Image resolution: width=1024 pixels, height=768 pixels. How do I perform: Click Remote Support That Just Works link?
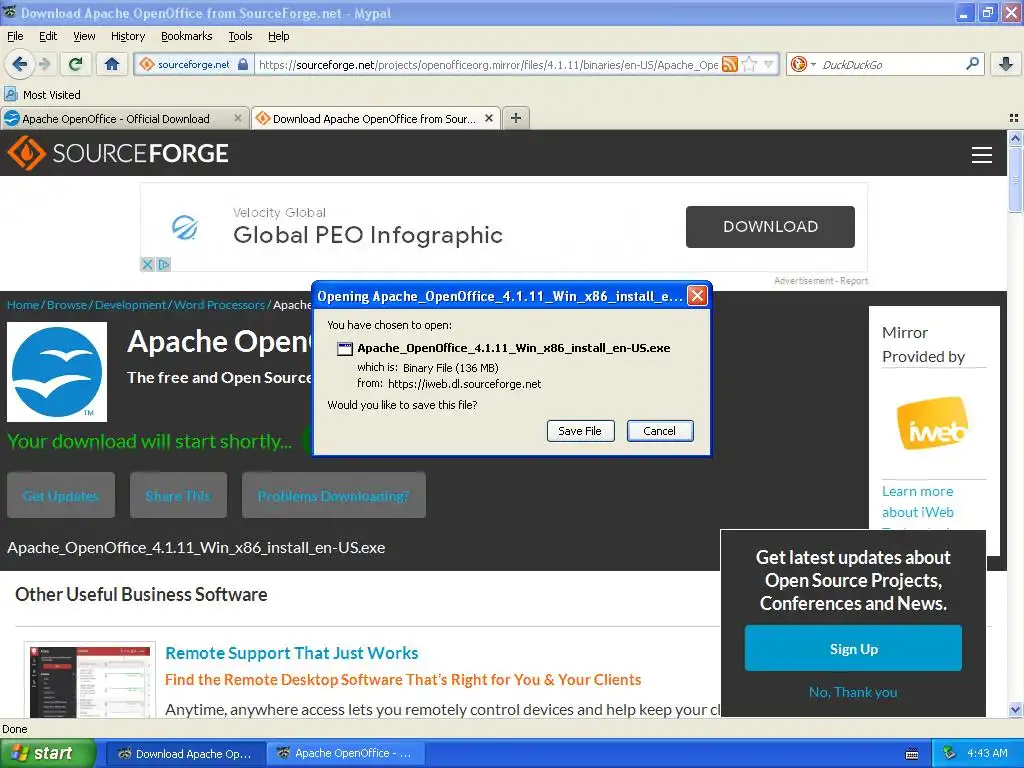(291, 653)
